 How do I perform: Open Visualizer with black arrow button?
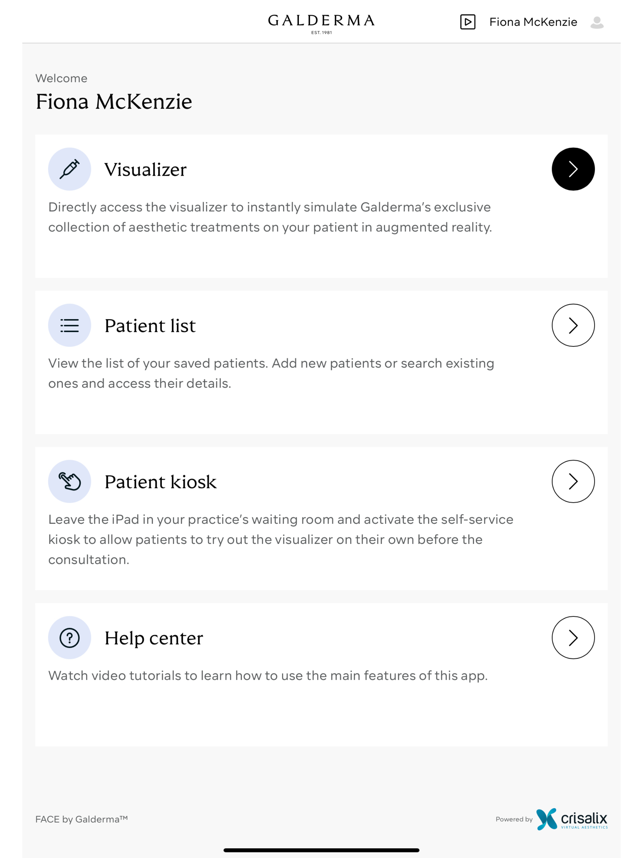573,169
